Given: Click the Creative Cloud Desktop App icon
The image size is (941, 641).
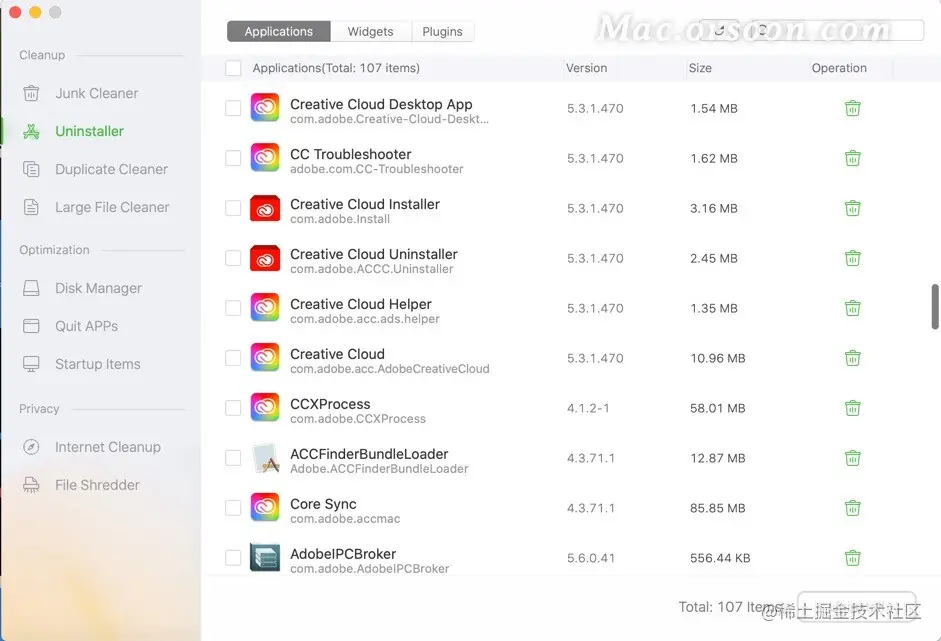Looking at the screenshot, I should coord(265,107).
